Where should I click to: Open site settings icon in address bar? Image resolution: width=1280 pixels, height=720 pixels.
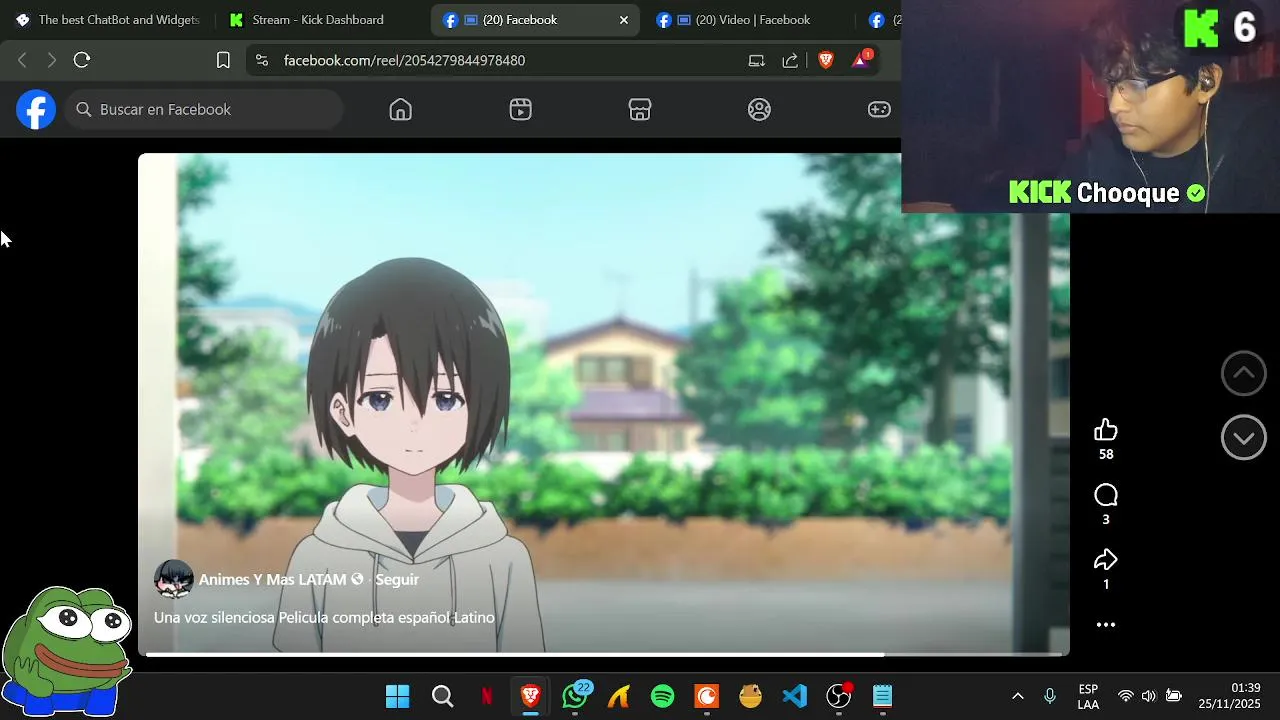pos(262,60)
